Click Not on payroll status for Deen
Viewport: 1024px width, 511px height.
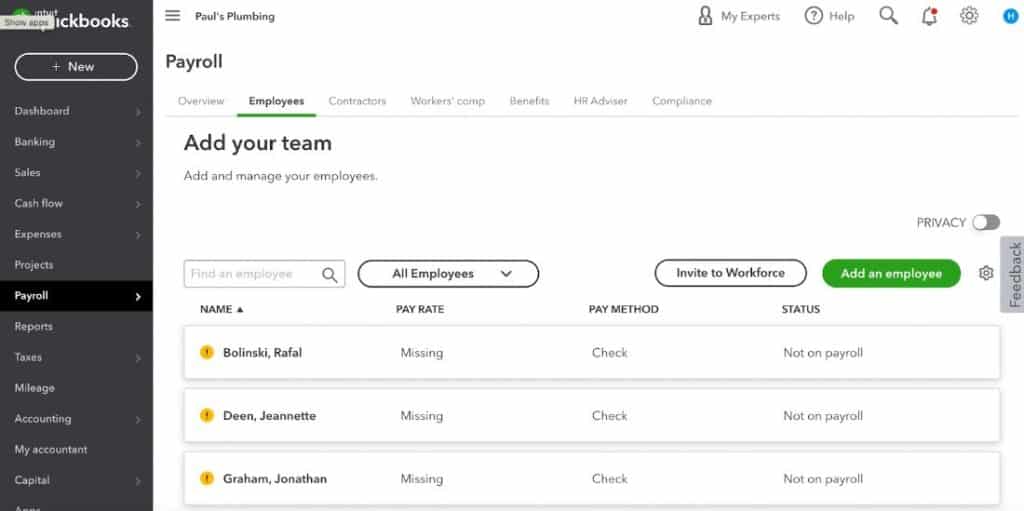coord(823,416)
